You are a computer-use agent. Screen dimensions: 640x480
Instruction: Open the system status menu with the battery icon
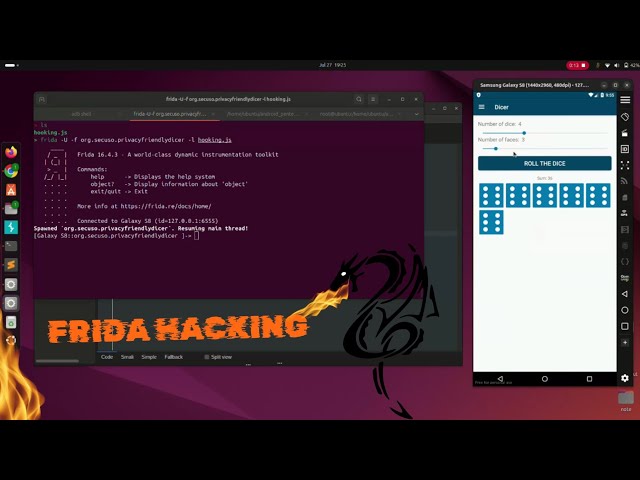coord(617,65)
